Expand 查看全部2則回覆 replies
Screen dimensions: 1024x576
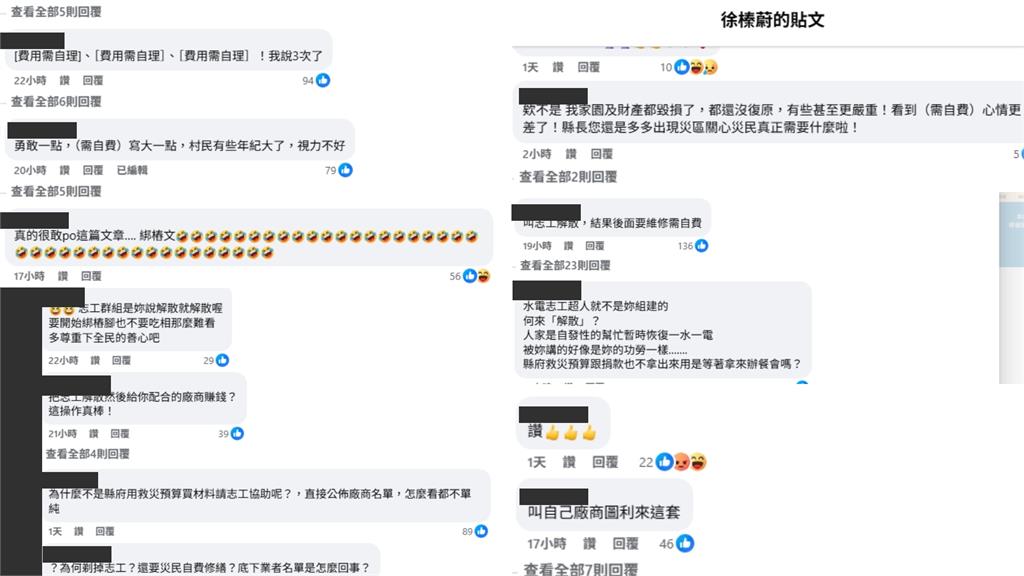click(x=568, y=177)
